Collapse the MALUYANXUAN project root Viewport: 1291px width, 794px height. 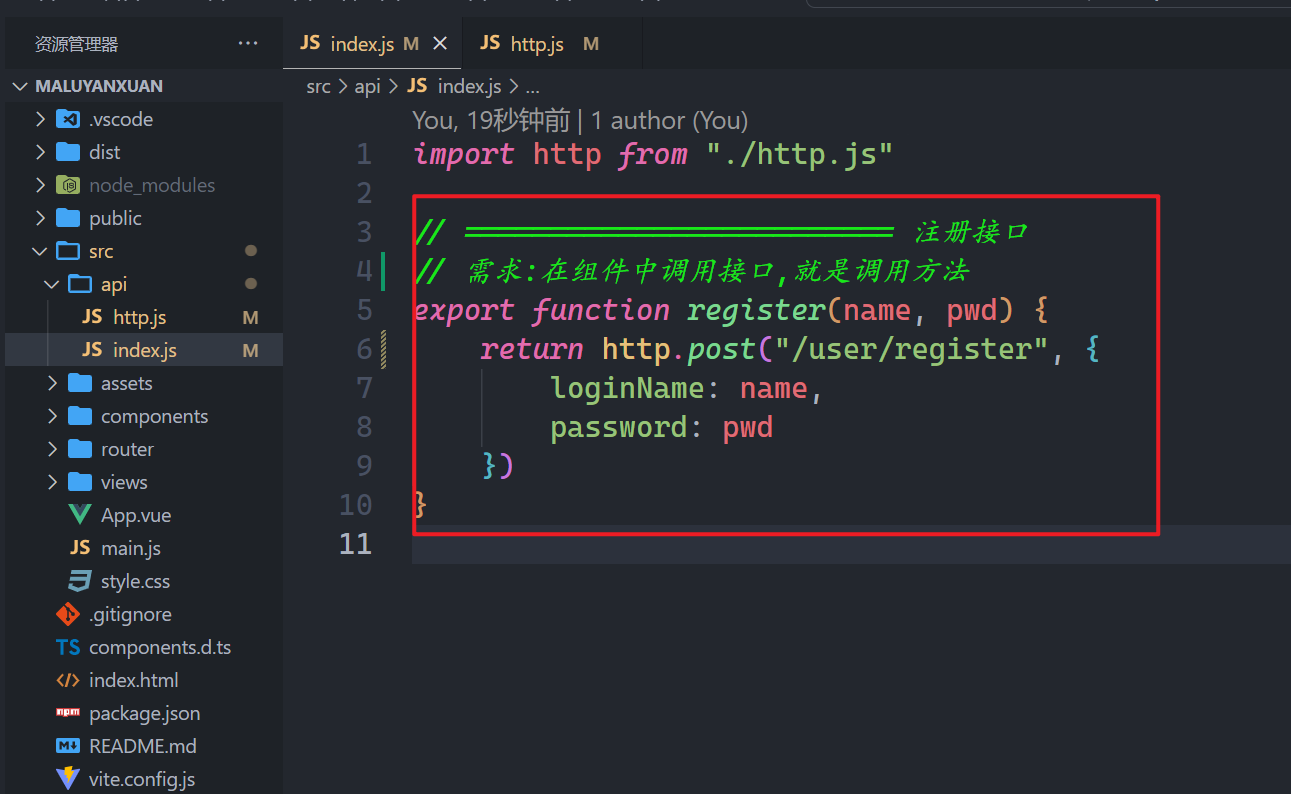point(20,86)
